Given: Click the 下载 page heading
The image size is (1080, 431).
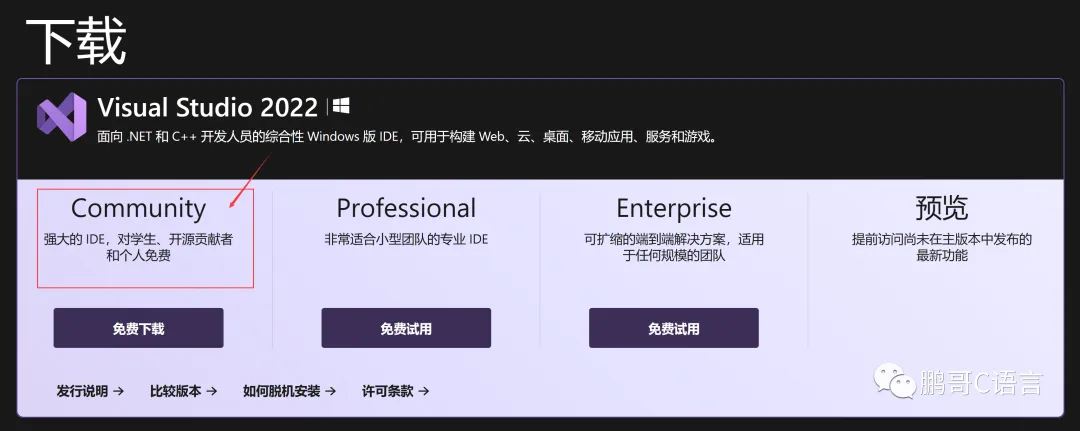Looking at the screenshot, I should tap(76, 41).
